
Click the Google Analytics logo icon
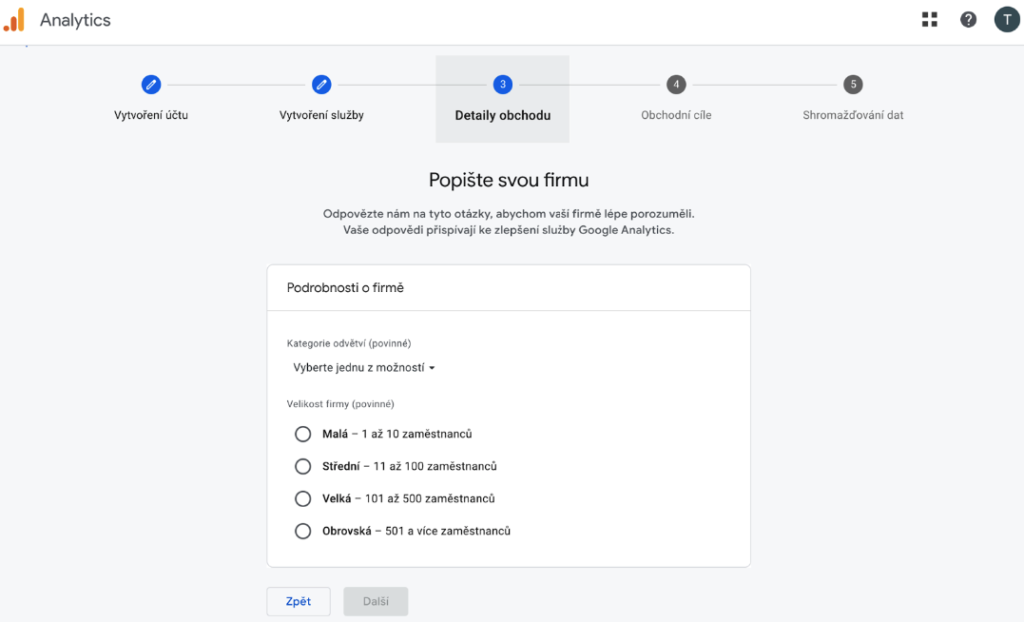tap(14, 20)
